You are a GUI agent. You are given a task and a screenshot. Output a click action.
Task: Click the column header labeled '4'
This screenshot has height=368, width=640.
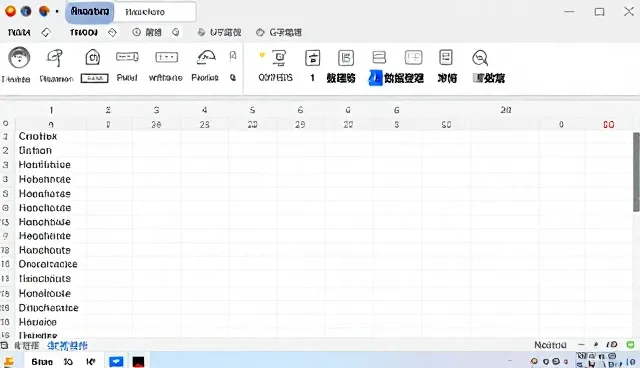204,110
